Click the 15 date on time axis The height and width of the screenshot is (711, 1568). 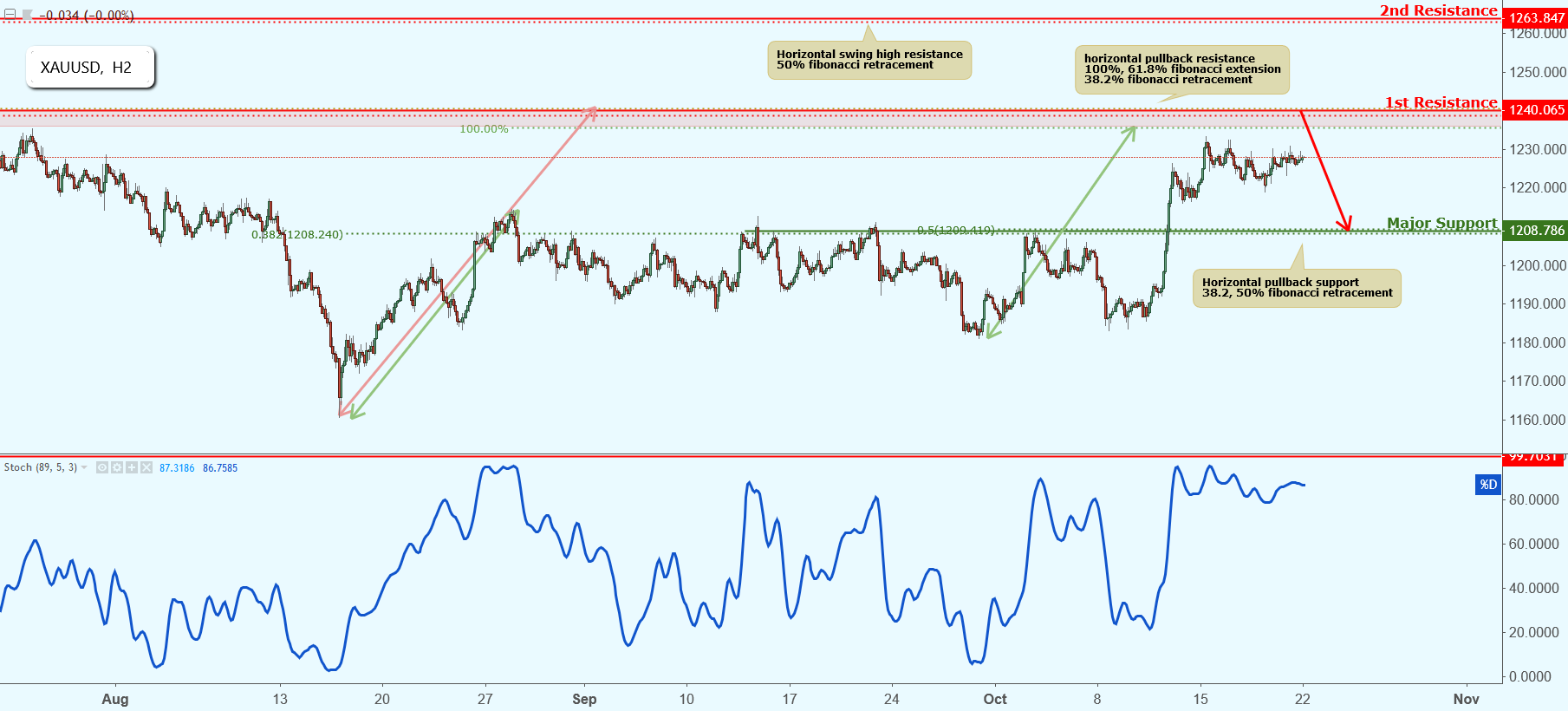point(1200,699)
